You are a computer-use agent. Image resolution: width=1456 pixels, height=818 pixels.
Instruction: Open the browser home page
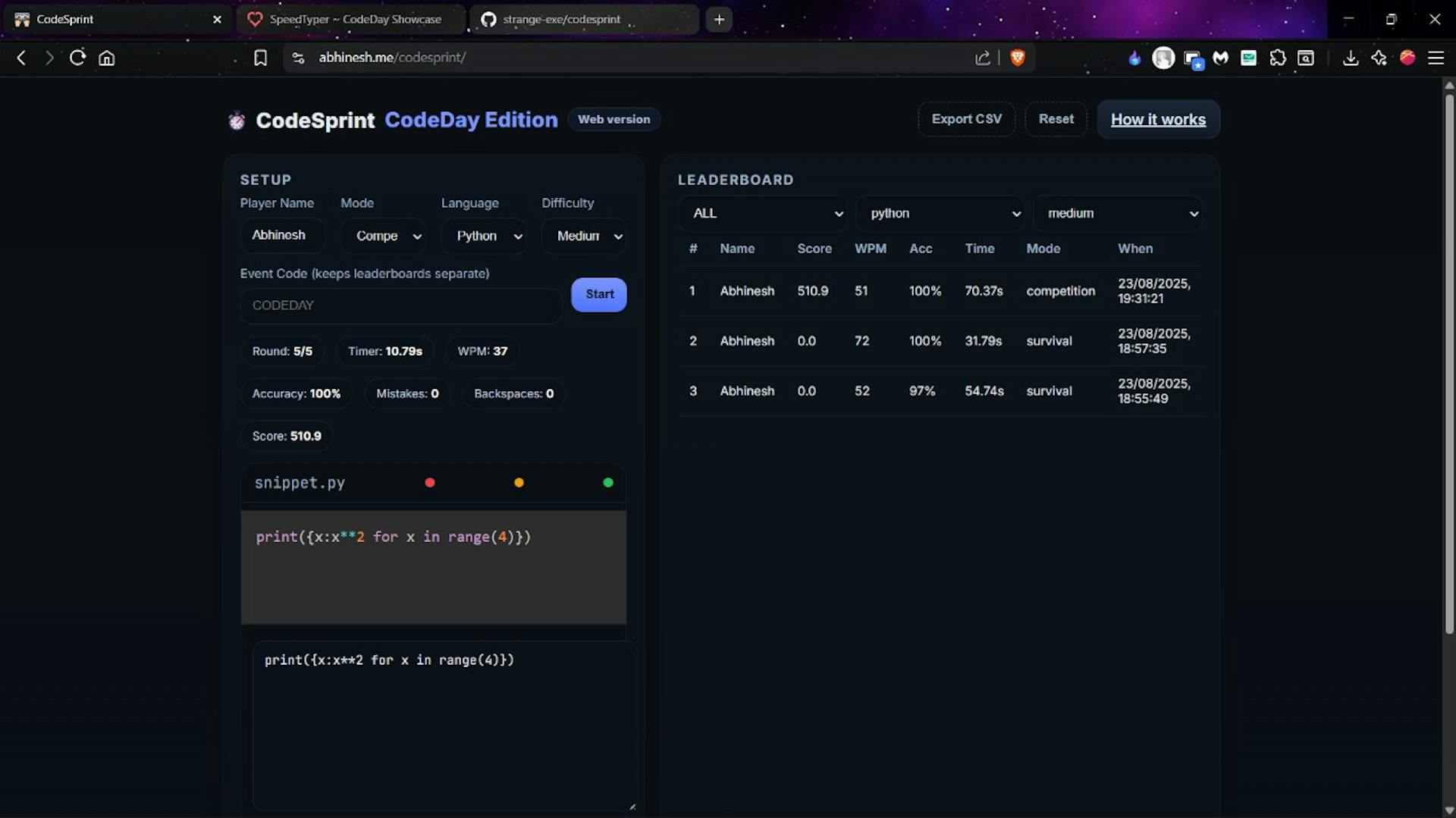click(x=107, y=58)
